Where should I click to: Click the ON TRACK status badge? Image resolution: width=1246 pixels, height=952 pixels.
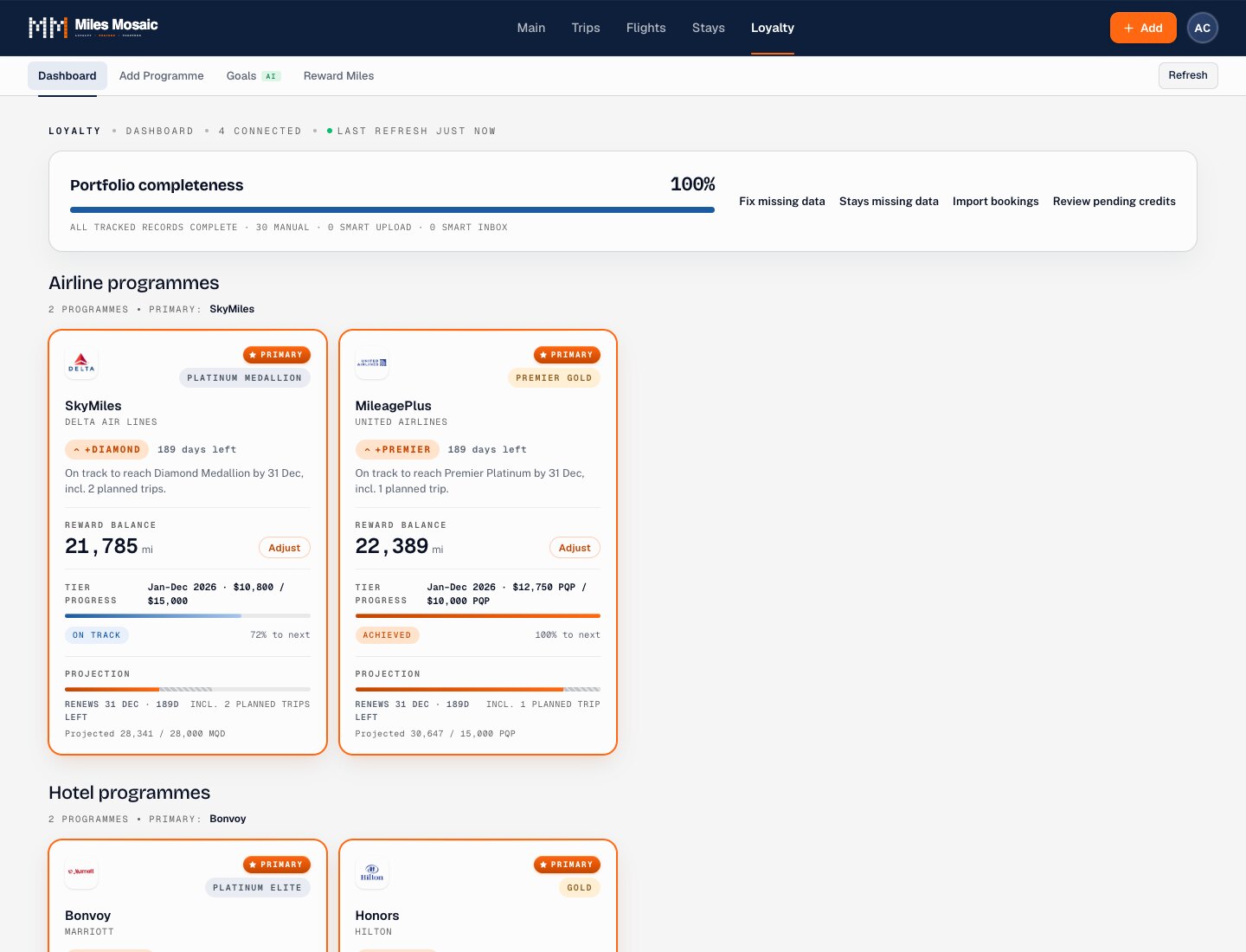click(97, 635)
